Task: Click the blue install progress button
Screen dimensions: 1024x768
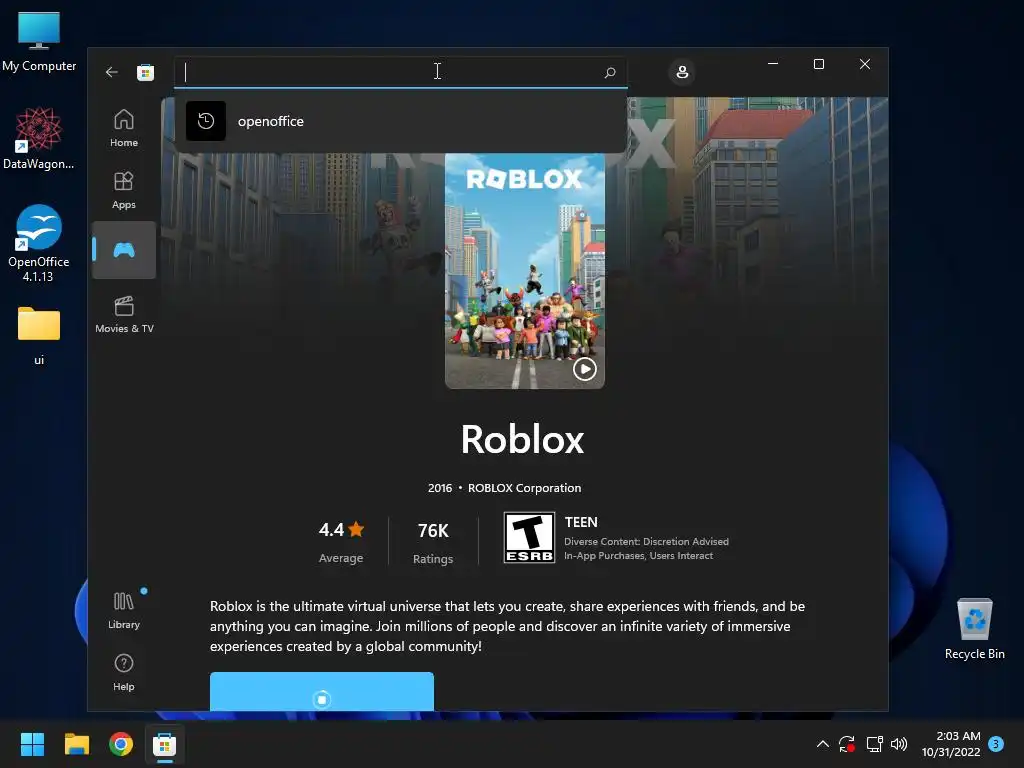Action: (322, 691)
